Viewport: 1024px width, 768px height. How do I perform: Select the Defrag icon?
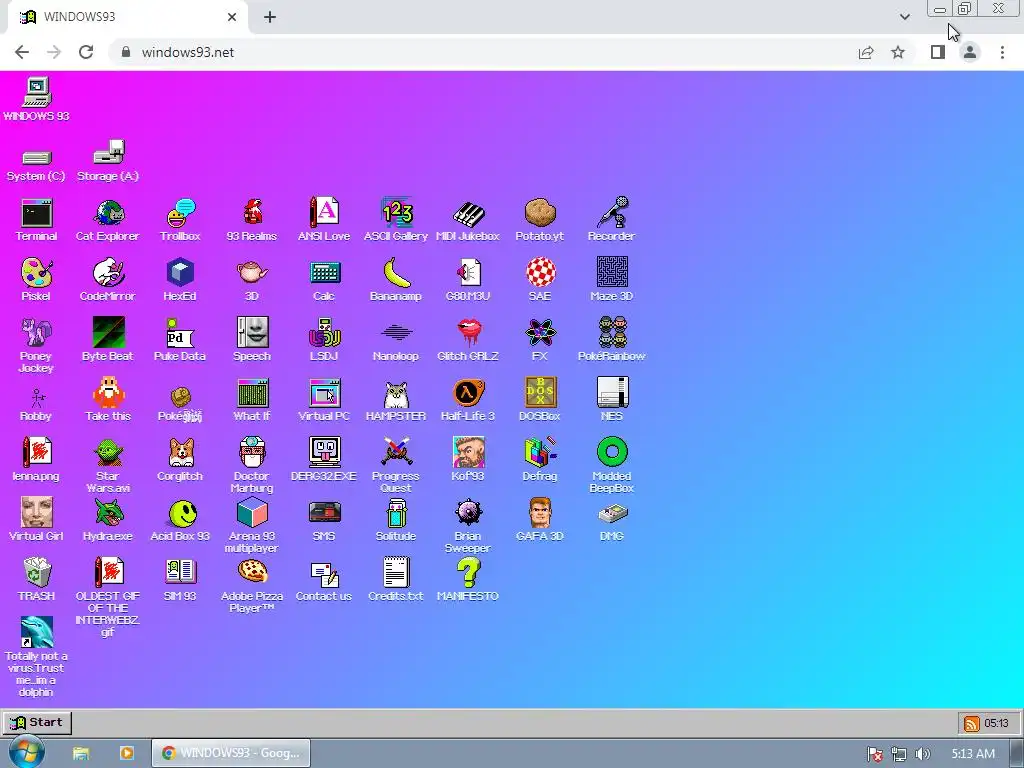coord(539,460)
